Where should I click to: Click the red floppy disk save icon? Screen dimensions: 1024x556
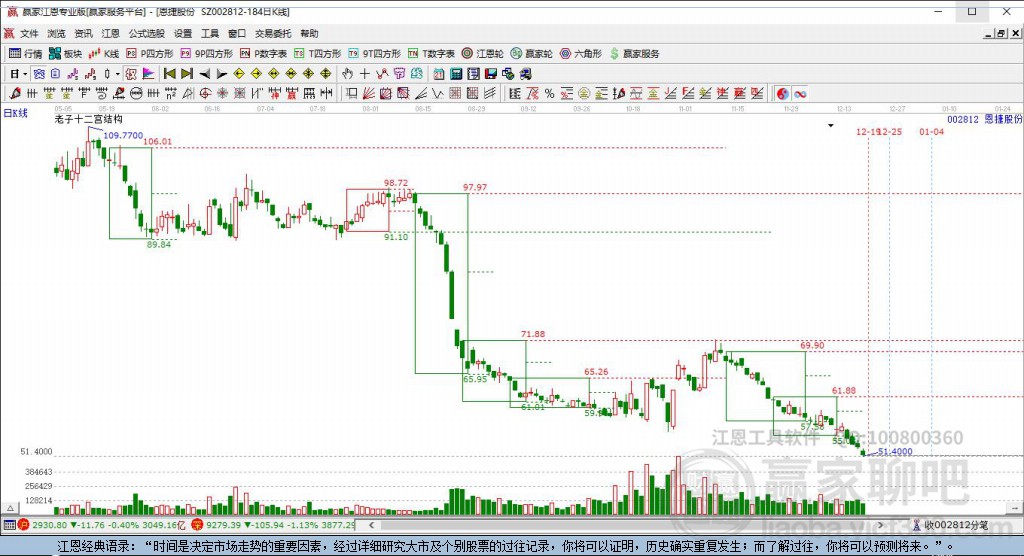click(x=490, y=74)
